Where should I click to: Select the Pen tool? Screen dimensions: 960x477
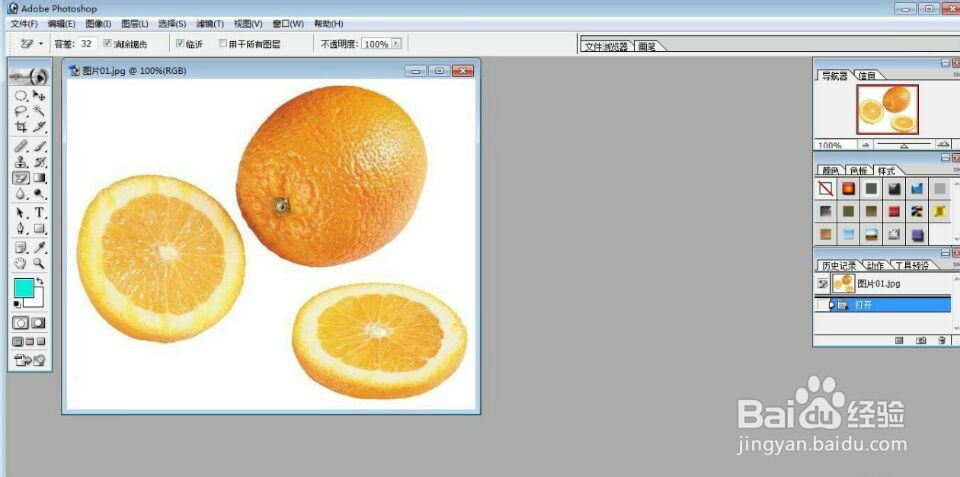tap(21, 228)
